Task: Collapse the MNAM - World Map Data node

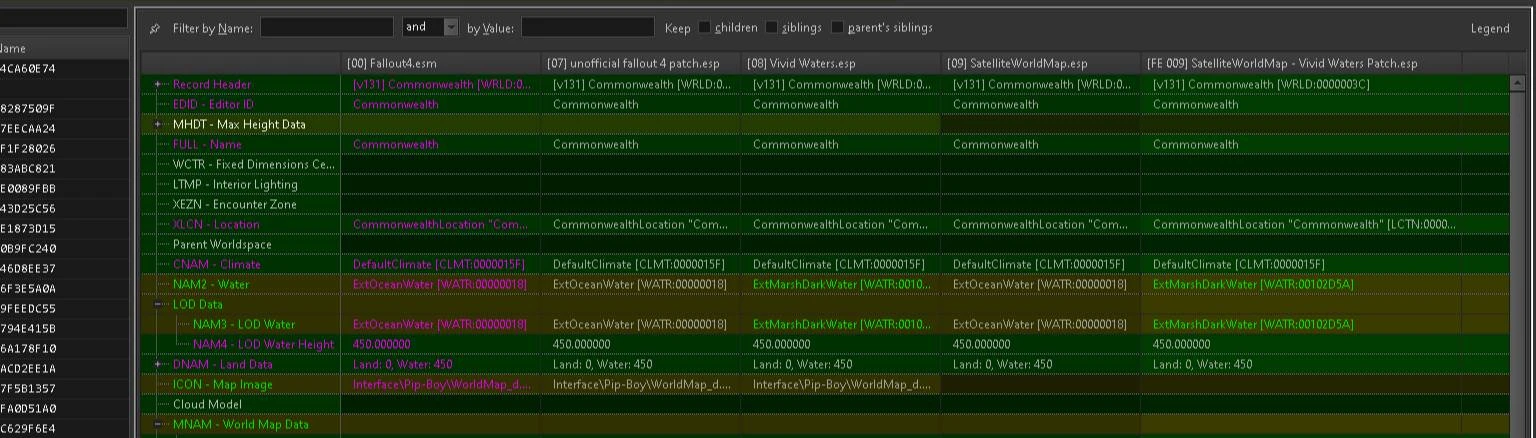Action: pos(158,424)
